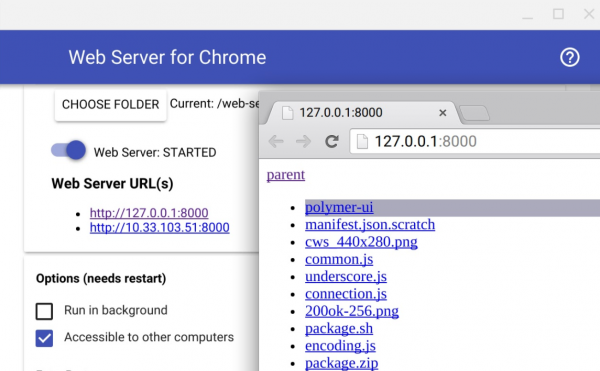600x371 pixels.
Task: Click the Options (needs restart) heading
Action: tap(101, 278)
